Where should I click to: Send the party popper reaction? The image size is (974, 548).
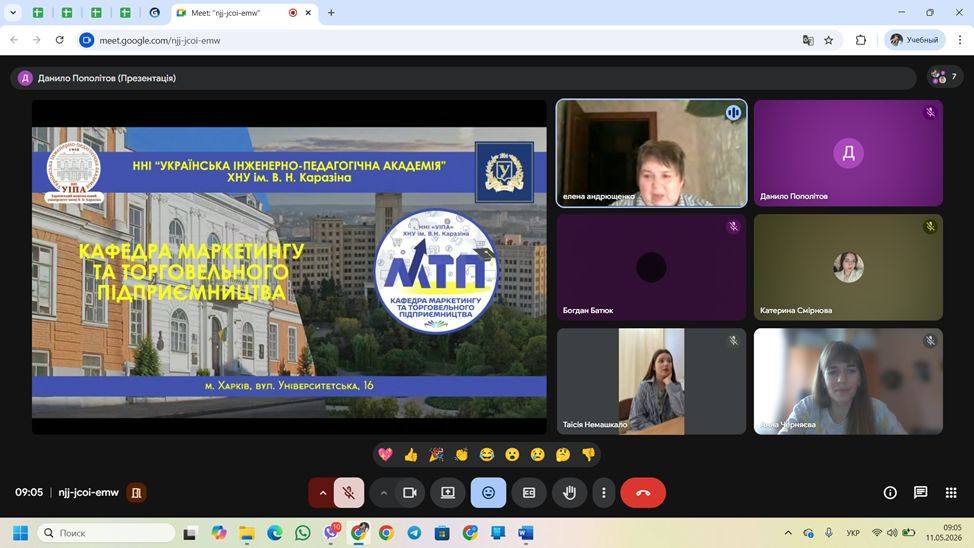coord(436,455)
